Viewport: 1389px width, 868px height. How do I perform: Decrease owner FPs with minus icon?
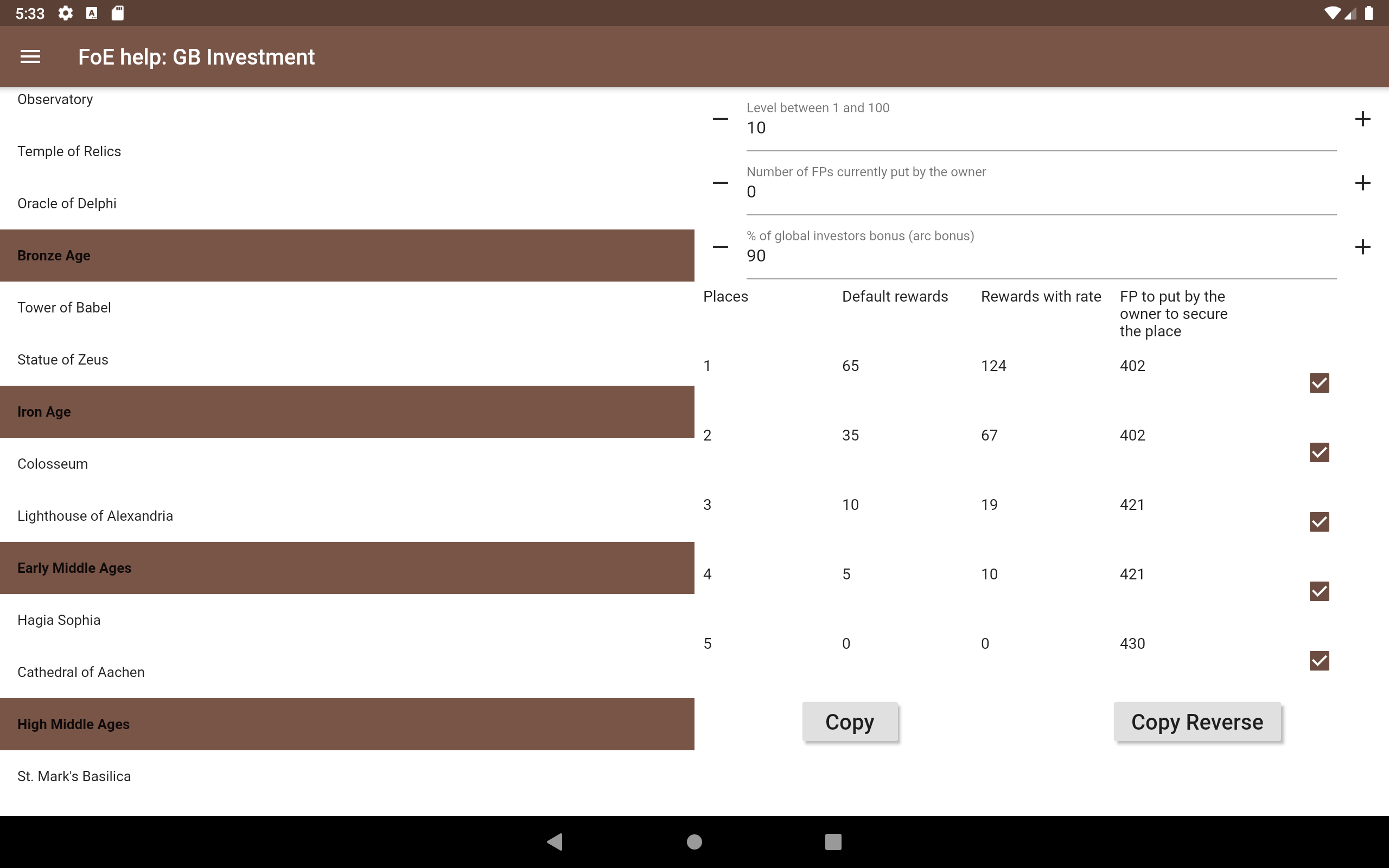click(721, 183)
